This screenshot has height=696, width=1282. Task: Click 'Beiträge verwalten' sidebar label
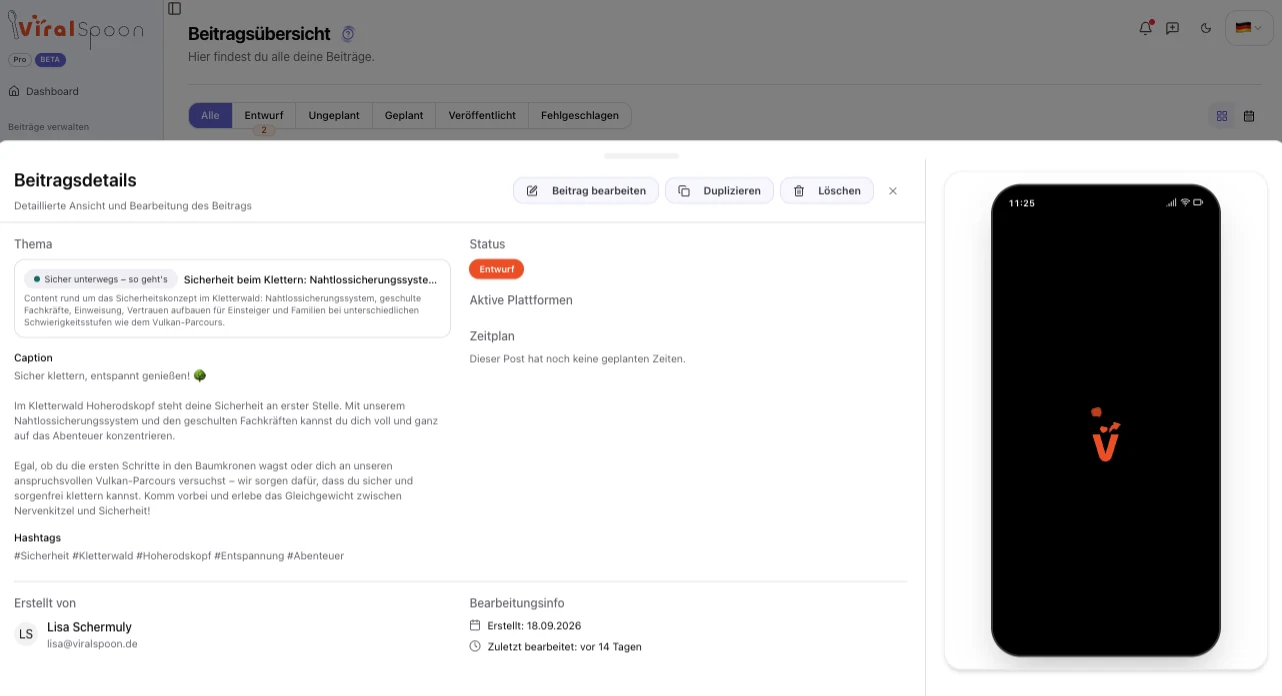[48, 127]
